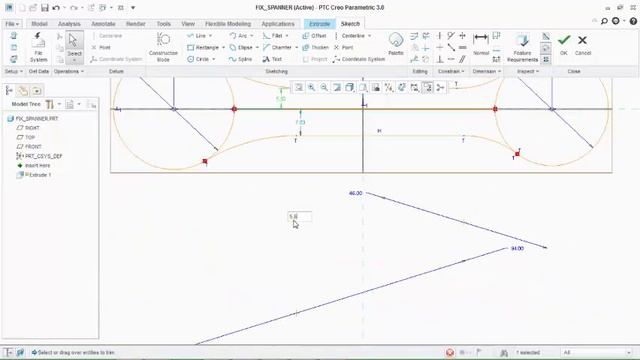Open the Fillet tool dropdown arrow
The width and height of the screenshot is (640, 360).
point(287,36)
